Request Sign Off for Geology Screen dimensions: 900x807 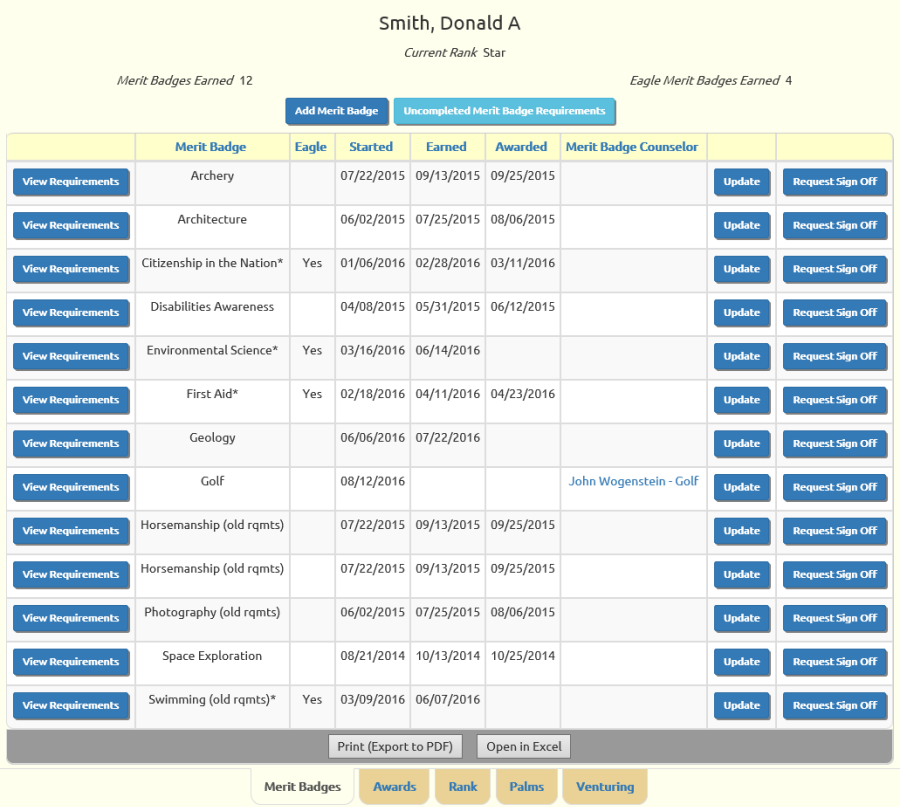tap(835, 444)
